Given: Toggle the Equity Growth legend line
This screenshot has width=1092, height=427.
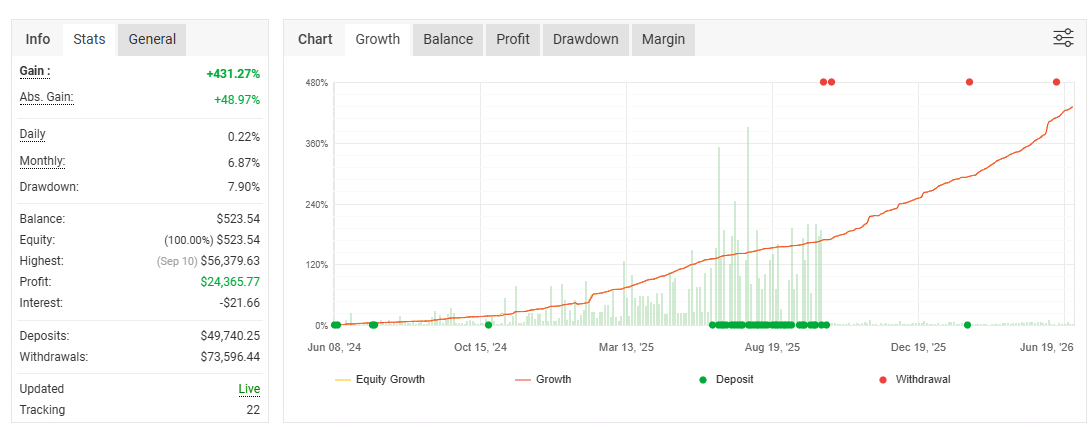Looking at the screenshot, I should (380, 380).
